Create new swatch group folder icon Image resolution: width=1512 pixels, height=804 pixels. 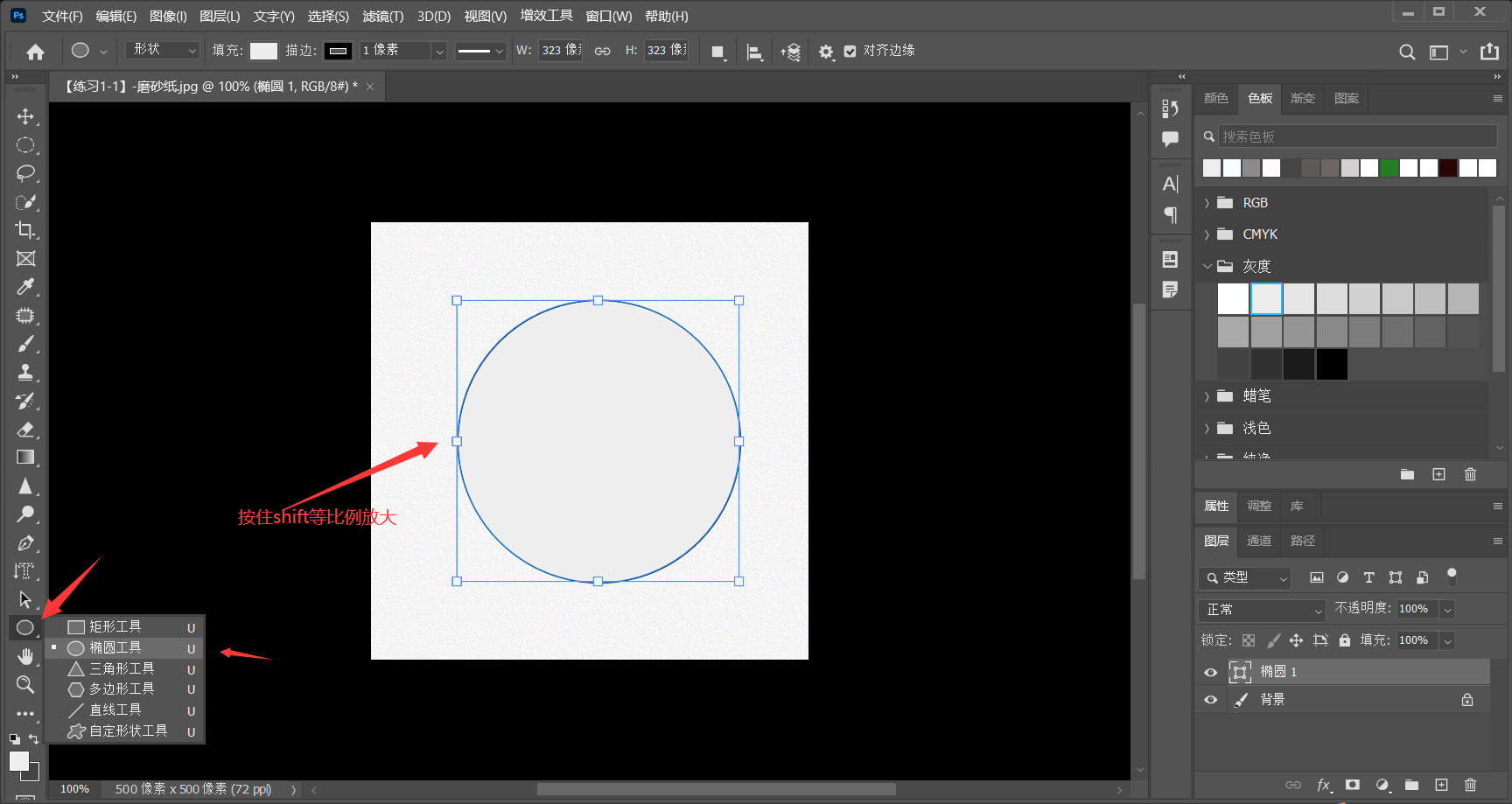pos(1407,474)
